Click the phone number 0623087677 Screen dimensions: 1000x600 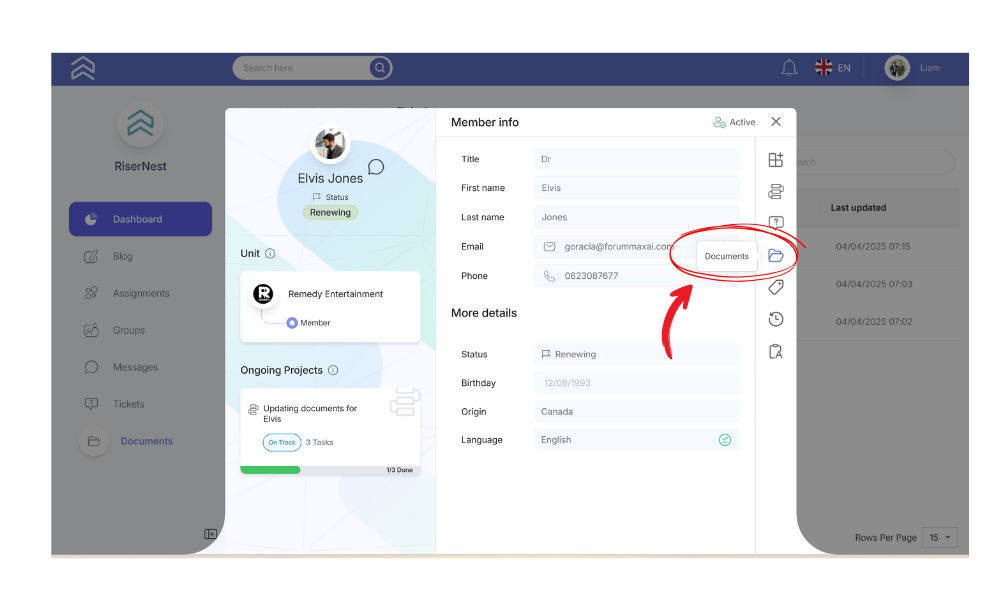591,275
